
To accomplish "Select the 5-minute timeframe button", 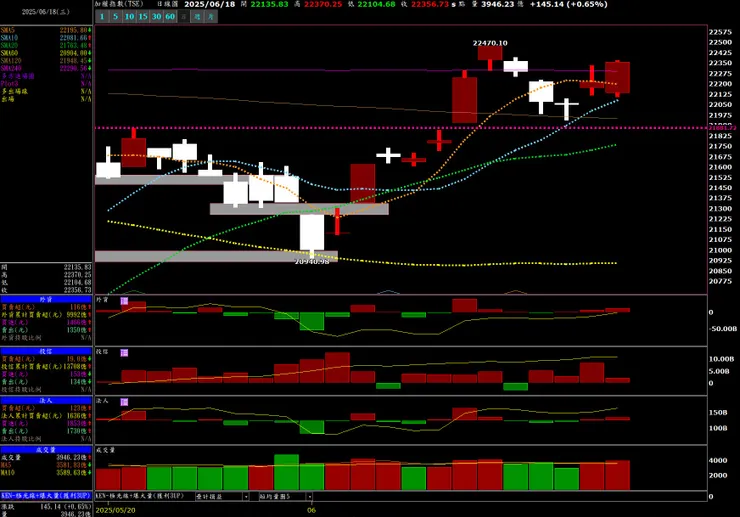I will point(115,17).
